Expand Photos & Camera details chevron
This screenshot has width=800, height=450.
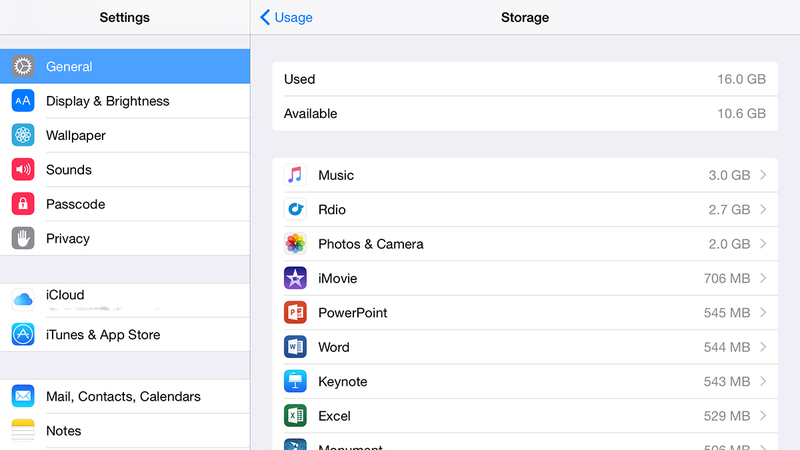(x=763, y=244)
